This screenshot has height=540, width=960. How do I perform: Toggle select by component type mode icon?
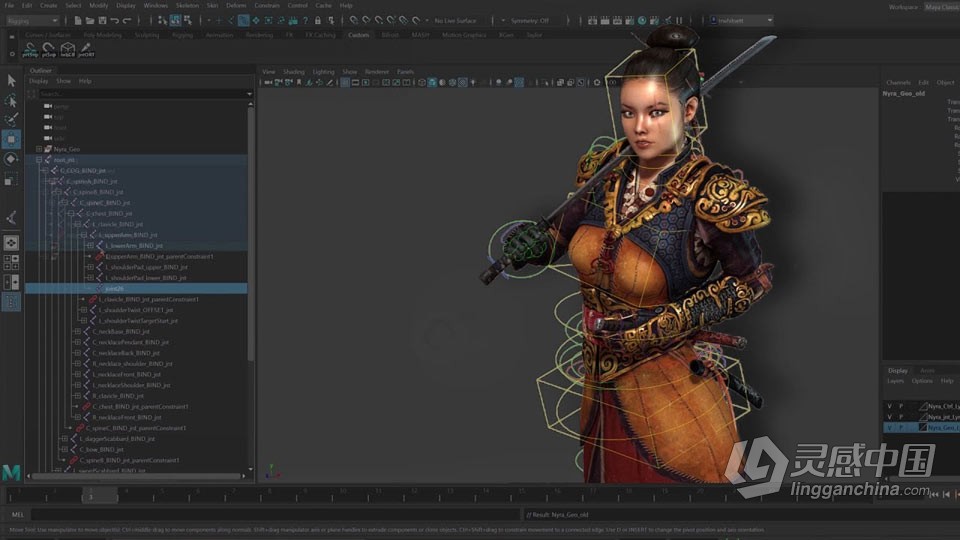[187, 21]
